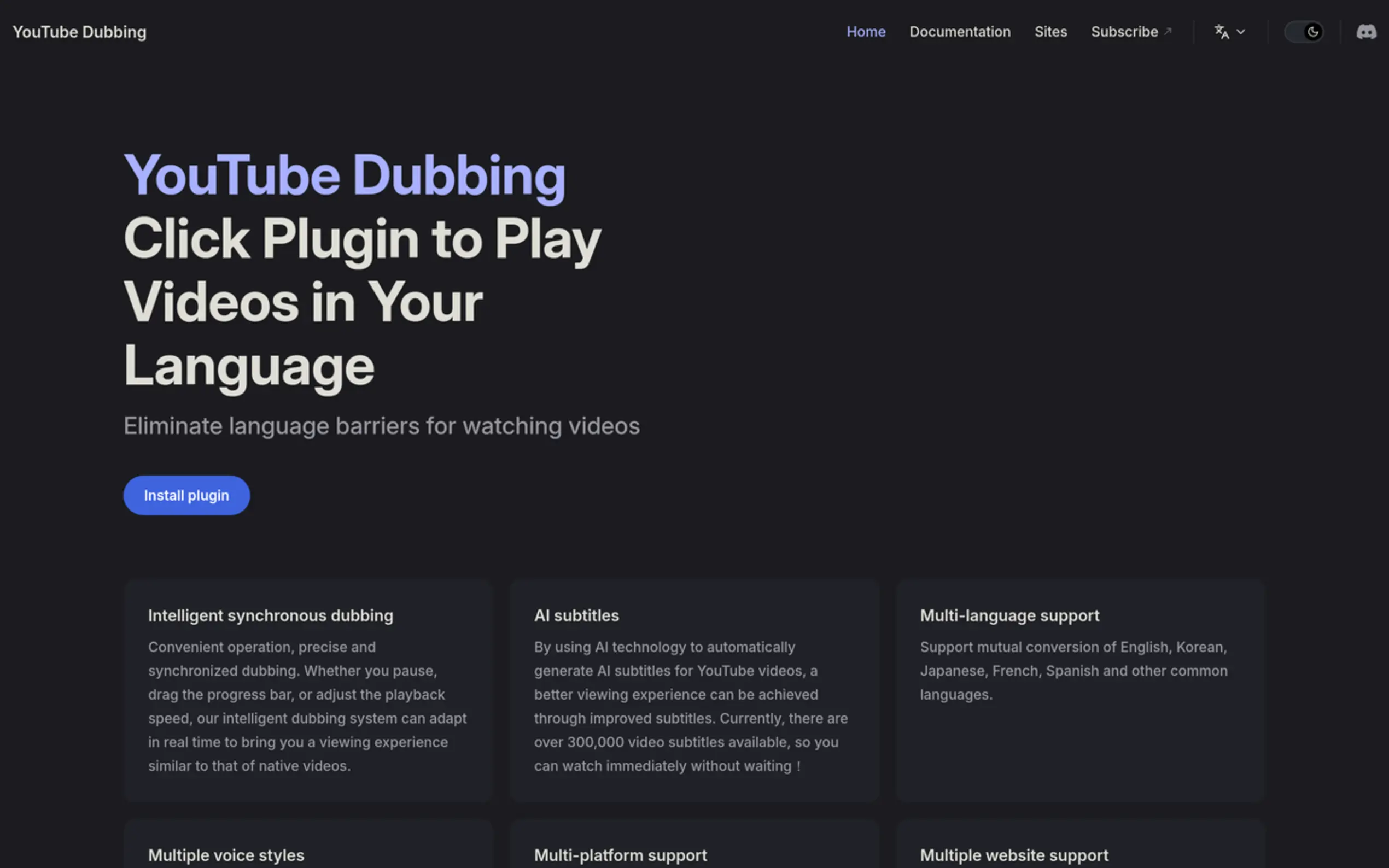Select the Multi-language support card
Image resolution: width=1389 pixels, height=868 pixels.
click(x=1079, y=690)
